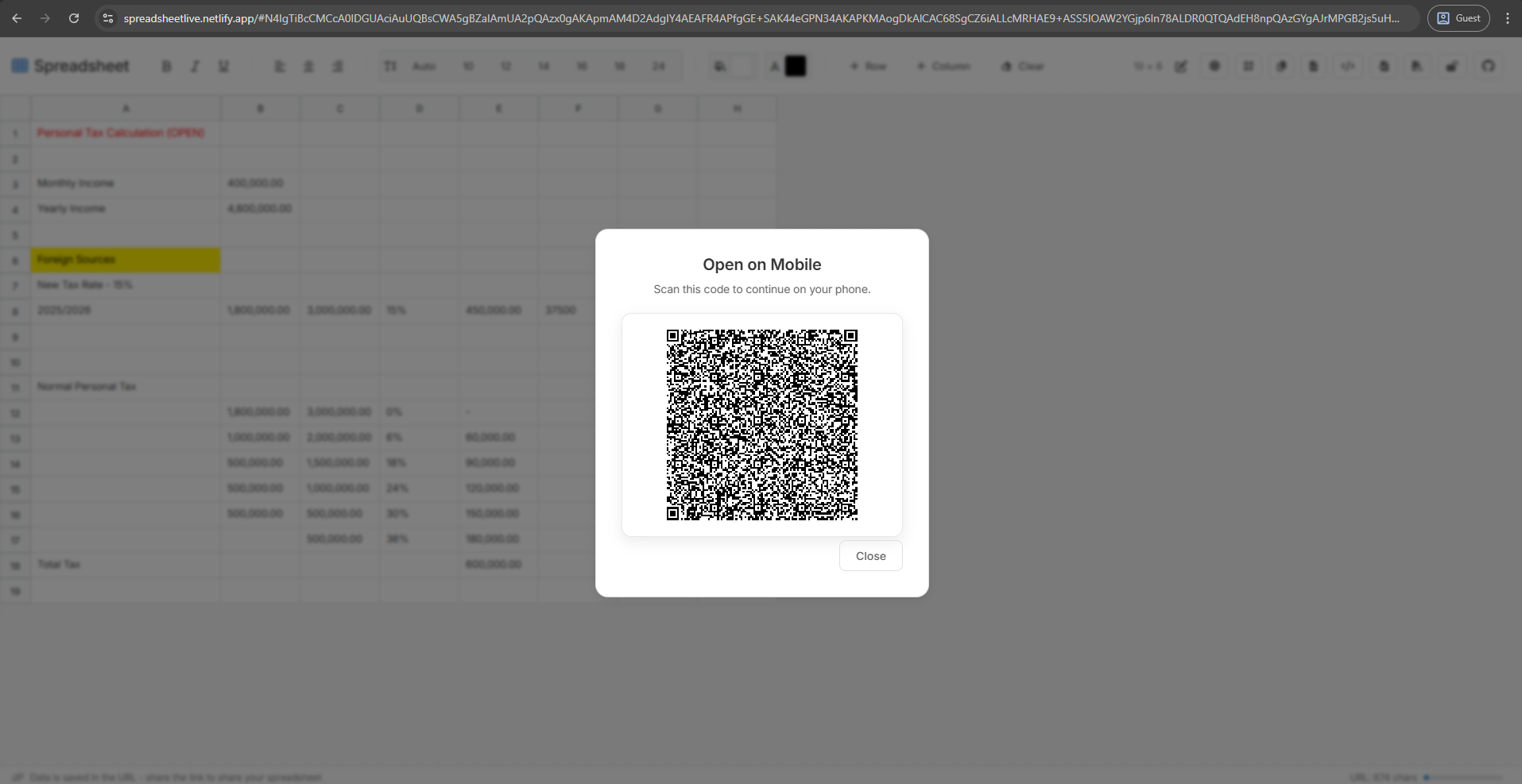Image resolution: width=1522 pixels, height=784 pixels.
Task: Reload the spreadsheet page
Action: click(74, 18)
